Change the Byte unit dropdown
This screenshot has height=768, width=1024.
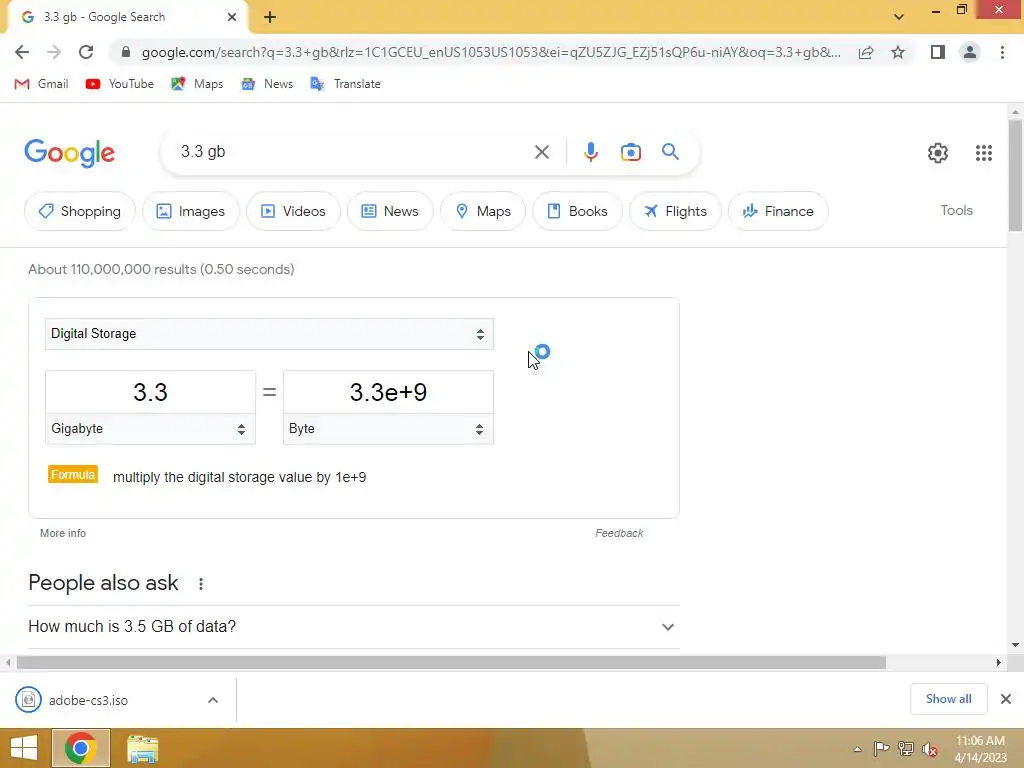tap(388, 429)
